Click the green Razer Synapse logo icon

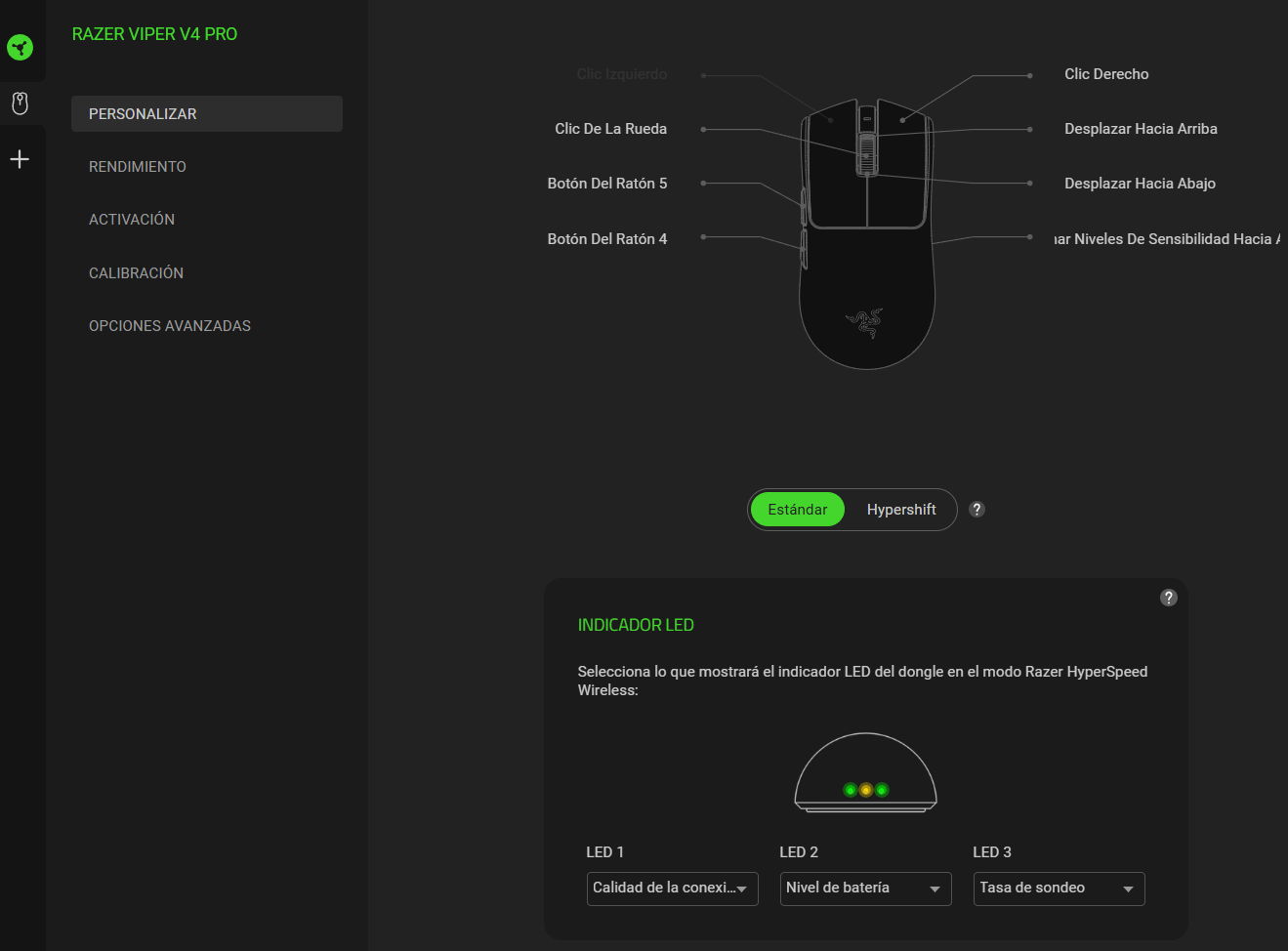point(20,47)
